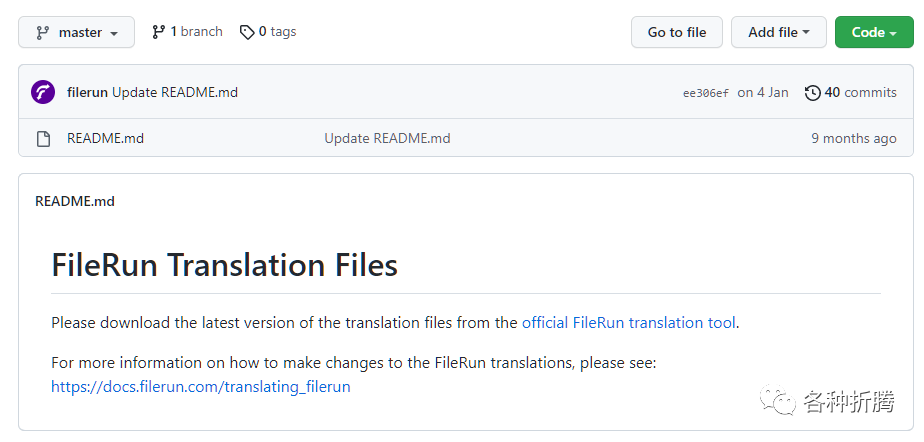Screen dimensions: 924x442
Task: Click the history clock icon
Action: point(812,92)
